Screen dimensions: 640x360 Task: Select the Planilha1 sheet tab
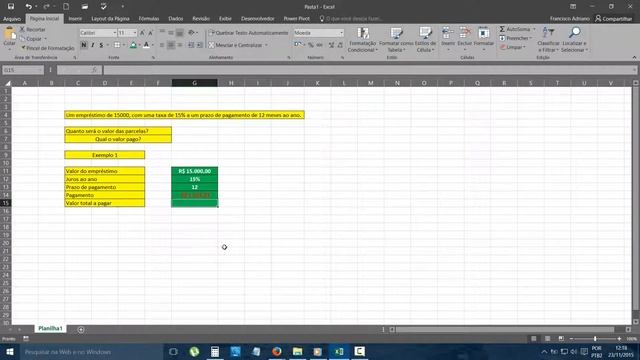click(50, 329)
